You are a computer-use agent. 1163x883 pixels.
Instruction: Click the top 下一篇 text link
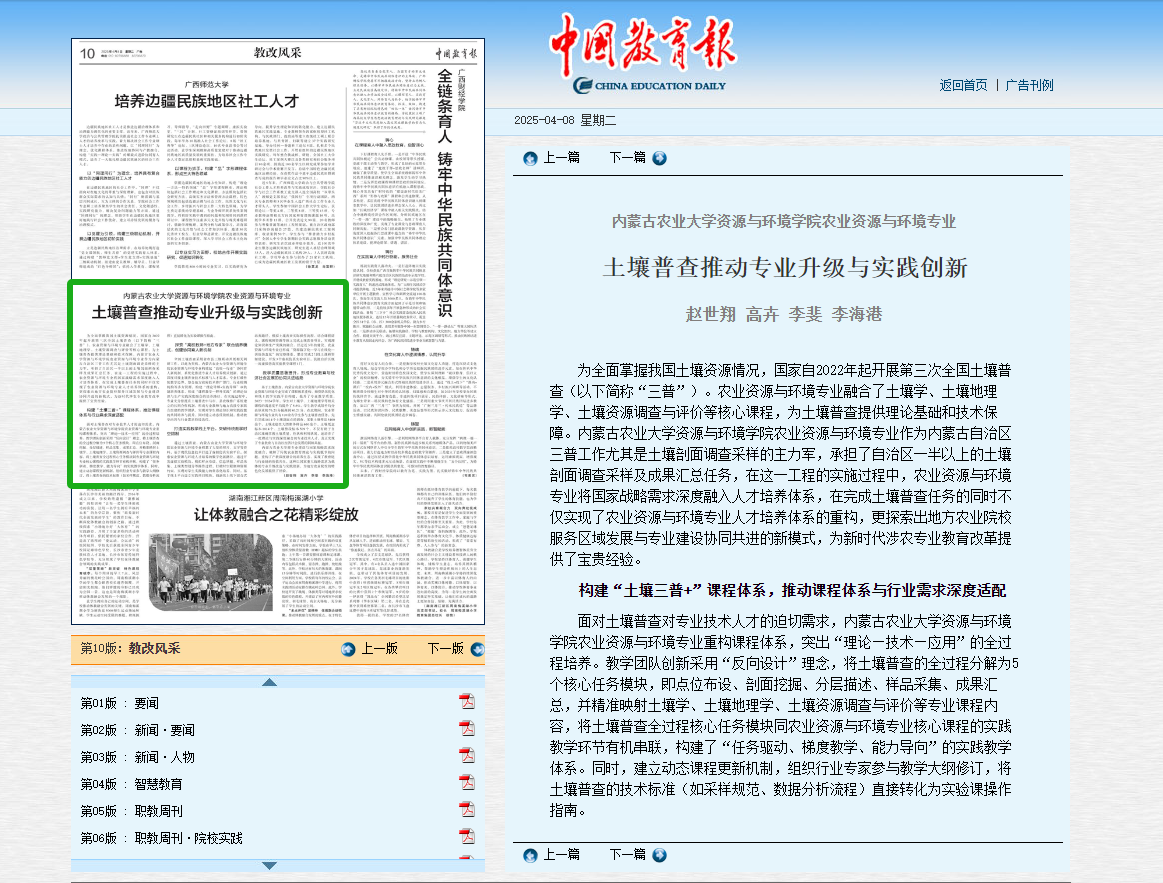click(x=627, y=157)
